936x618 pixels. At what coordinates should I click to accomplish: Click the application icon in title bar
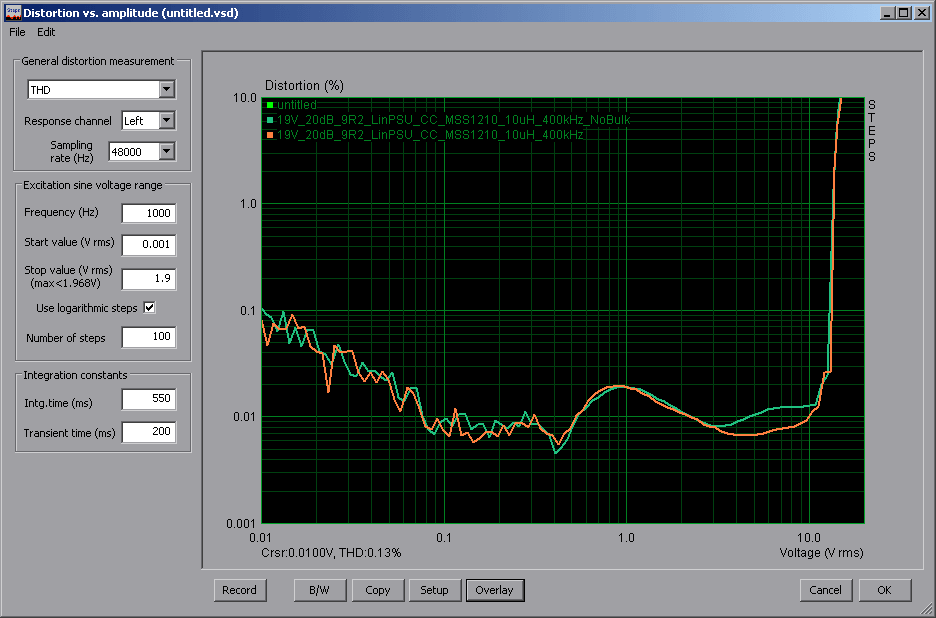(12, 13)
